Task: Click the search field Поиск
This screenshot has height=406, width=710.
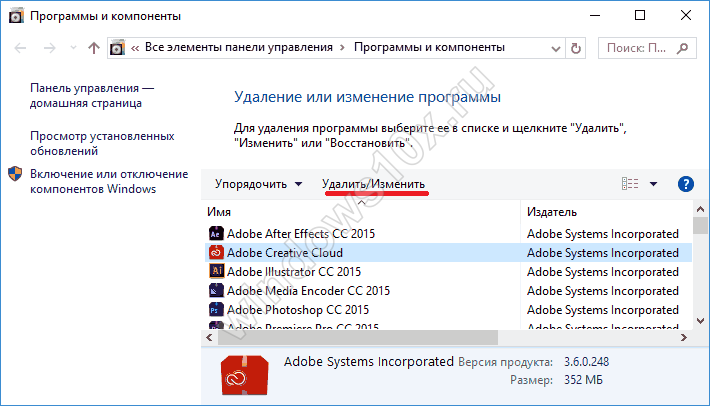Action: pyautogui.click(x=647, y=48)
